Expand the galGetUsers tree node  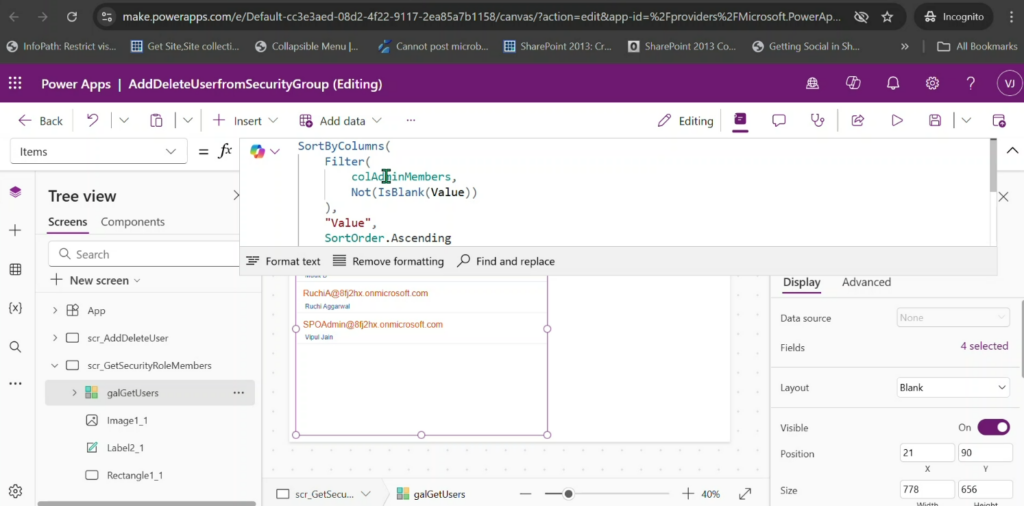tap(74, 393)
